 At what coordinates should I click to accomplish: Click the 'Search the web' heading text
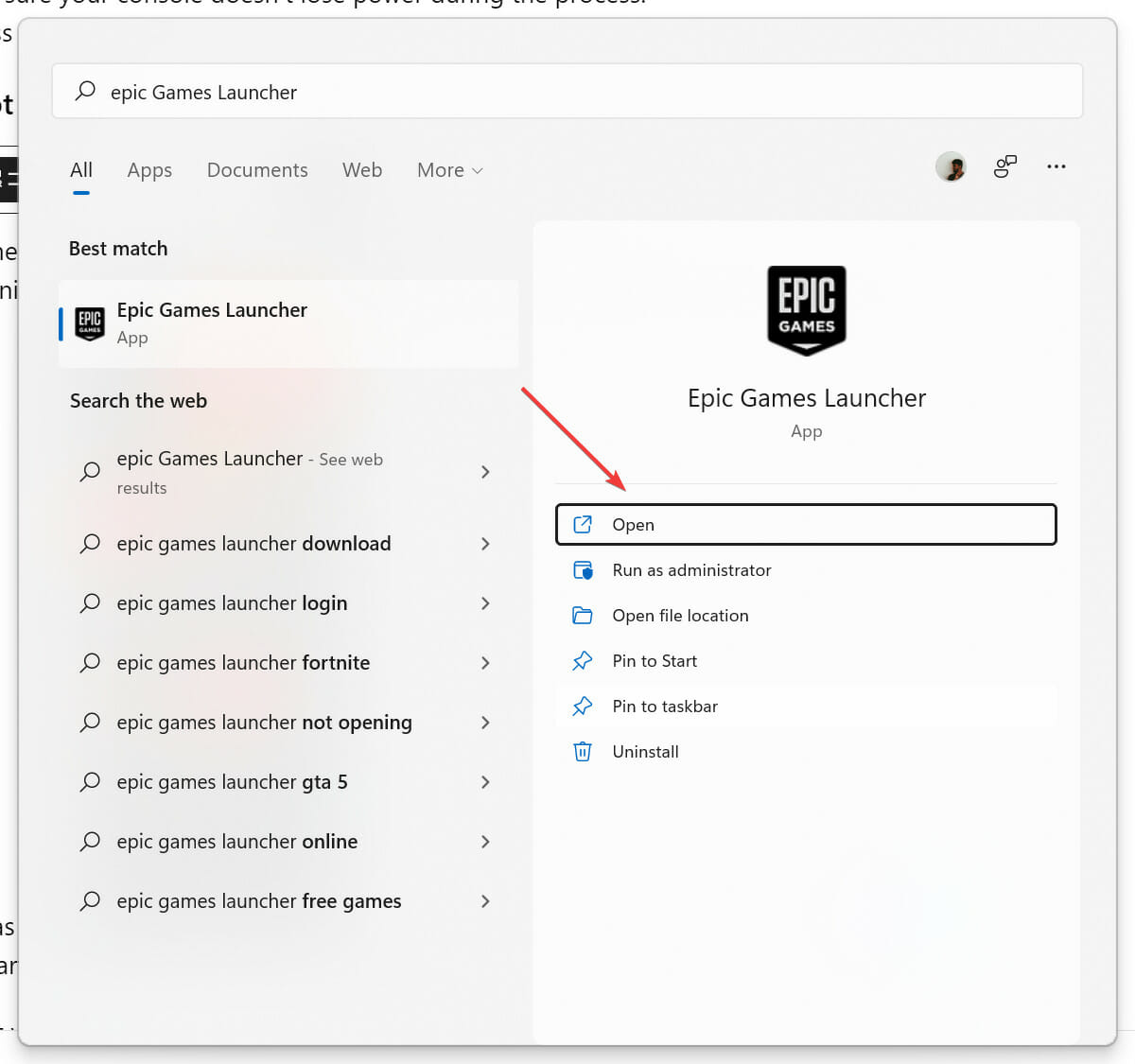pos(138,401)
